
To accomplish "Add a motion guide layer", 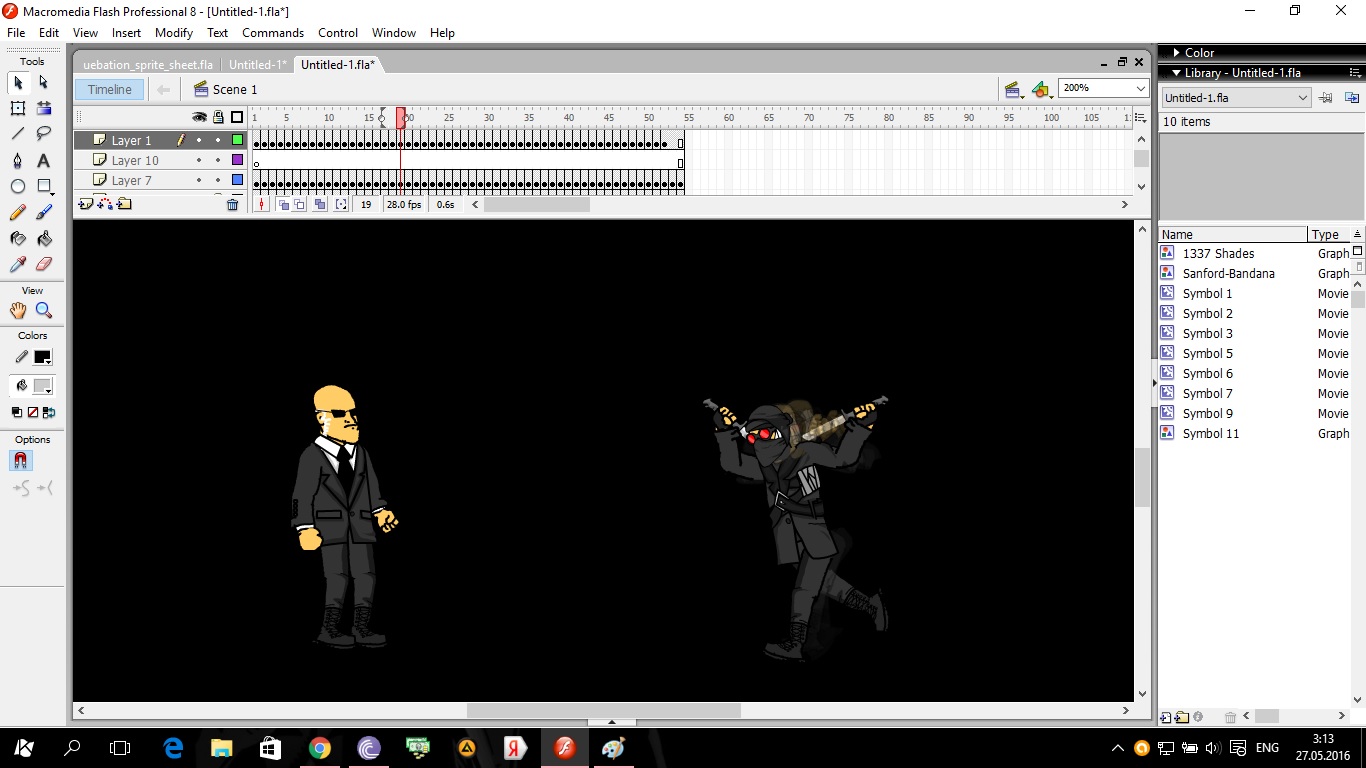I will coord(104,204).
